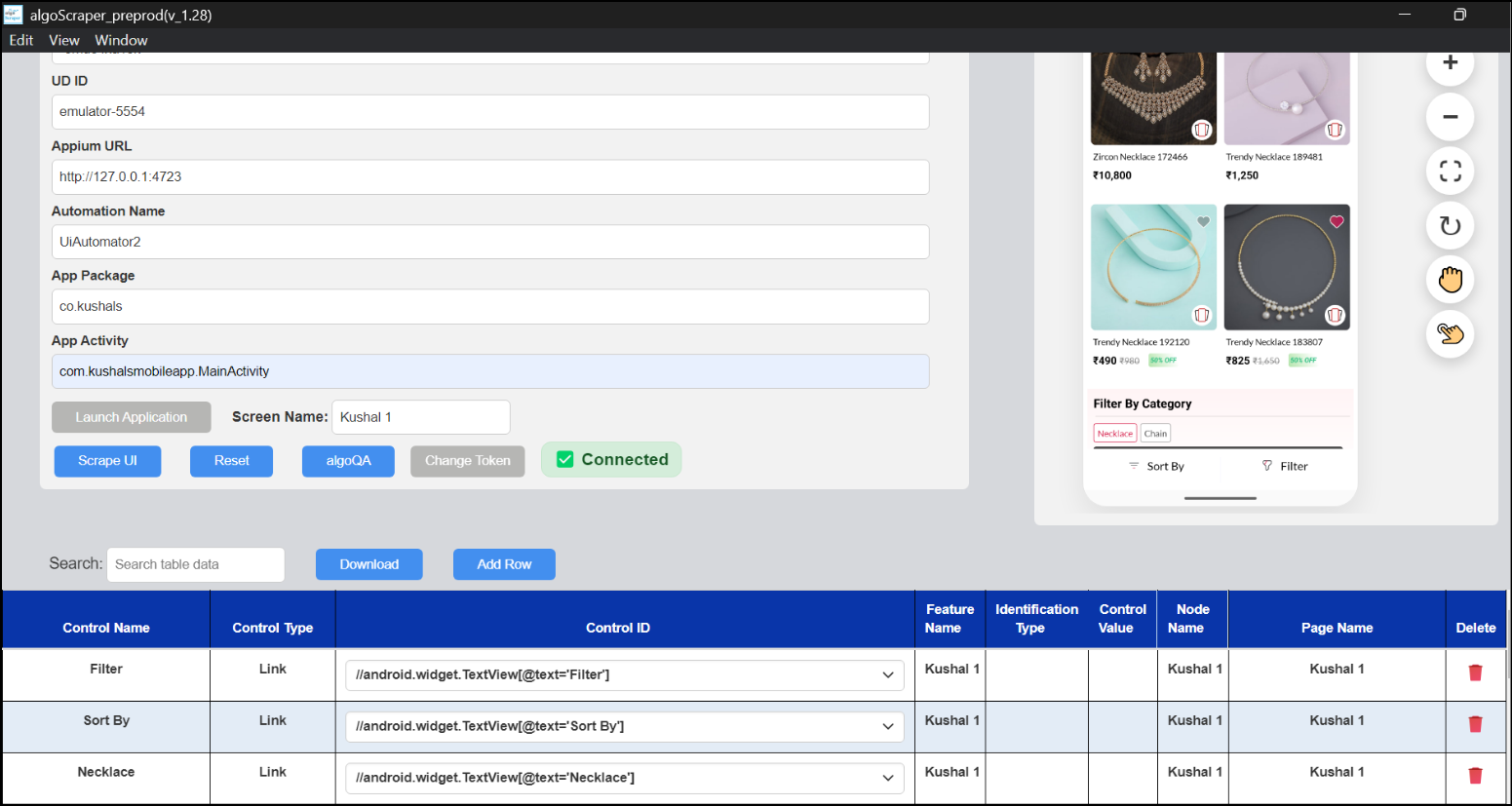Click the Launch Application button
Image resolution: width=1512 pixels, height=806 pixels.
tap(132, 417)
